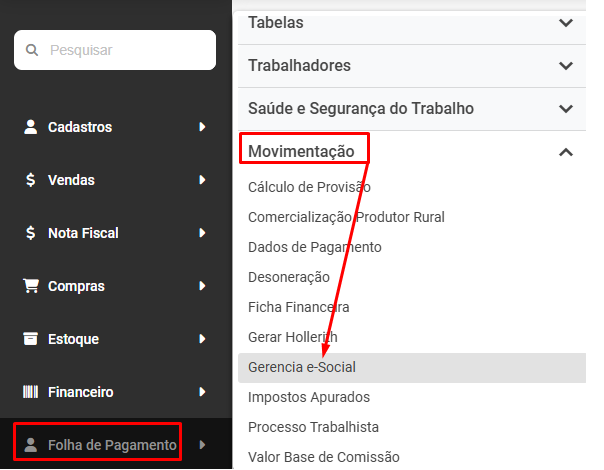Select Cálculo de Provisão option

(x=309, y=187)
